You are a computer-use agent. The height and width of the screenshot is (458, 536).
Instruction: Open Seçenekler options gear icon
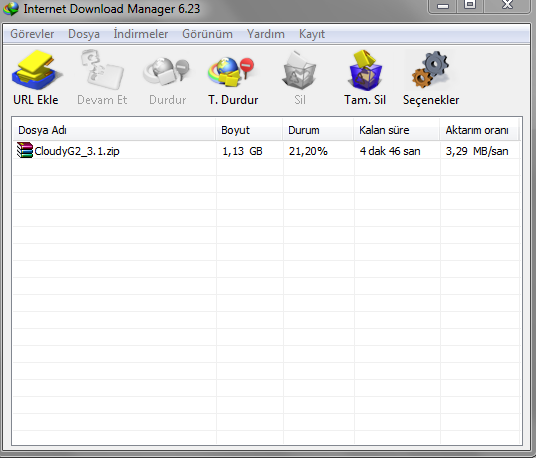pos(431,70)
